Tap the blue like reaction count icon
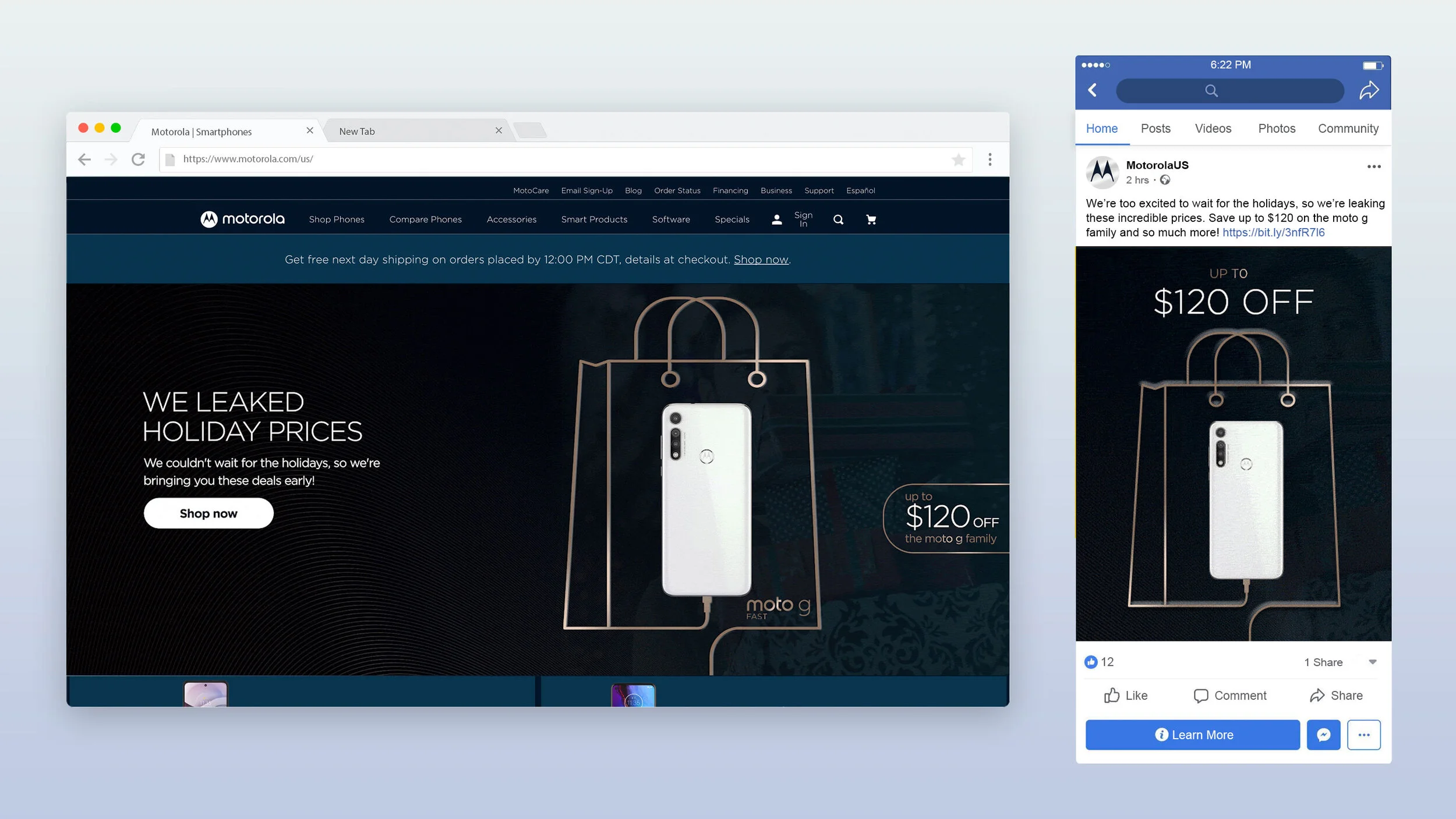Image resolution: width=1456 pixels, height=819 pixels. click(x=1090, y=662)
